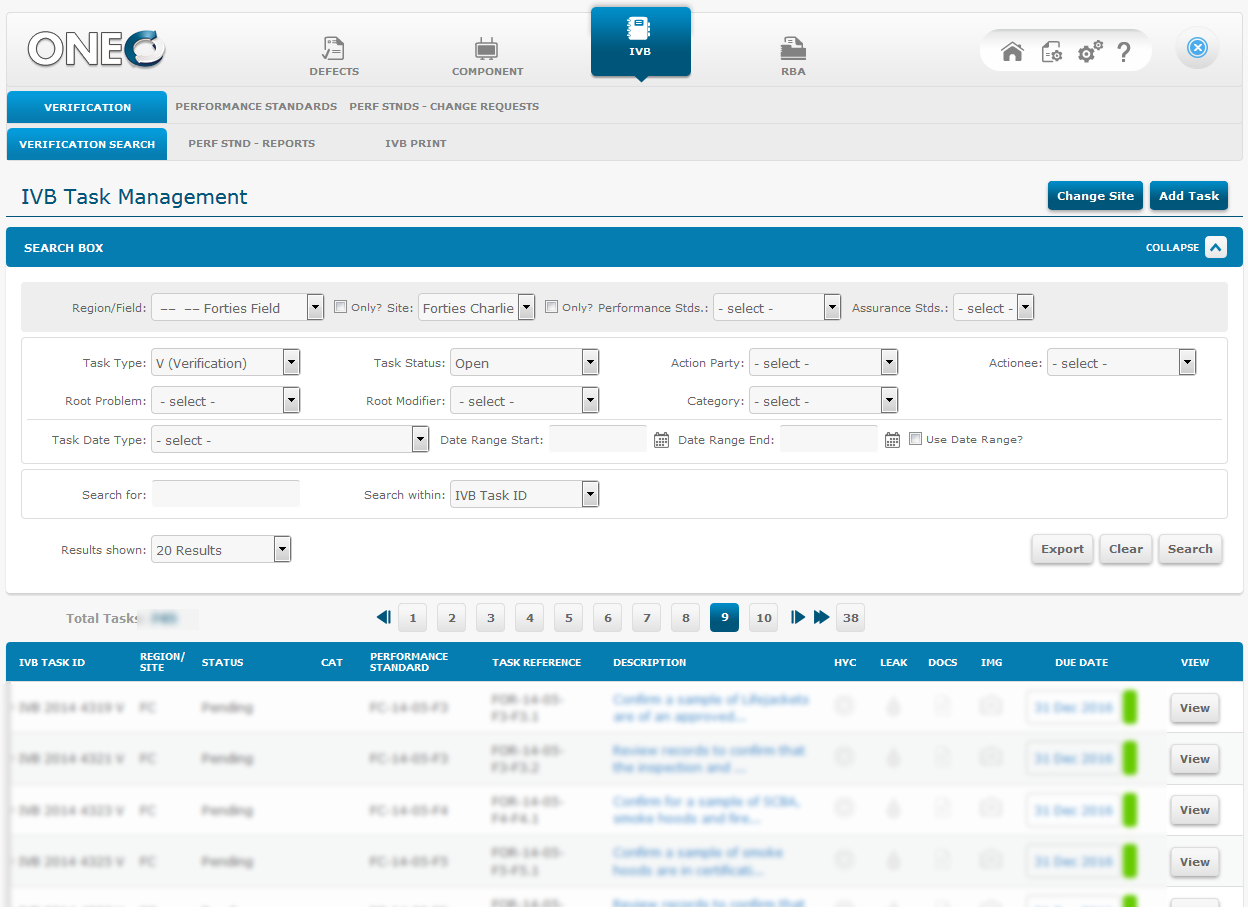The width and height of the screenshot is (1248, 907).
Task: Check the Only? box beside Region/Field
Action: pos(340,307)
